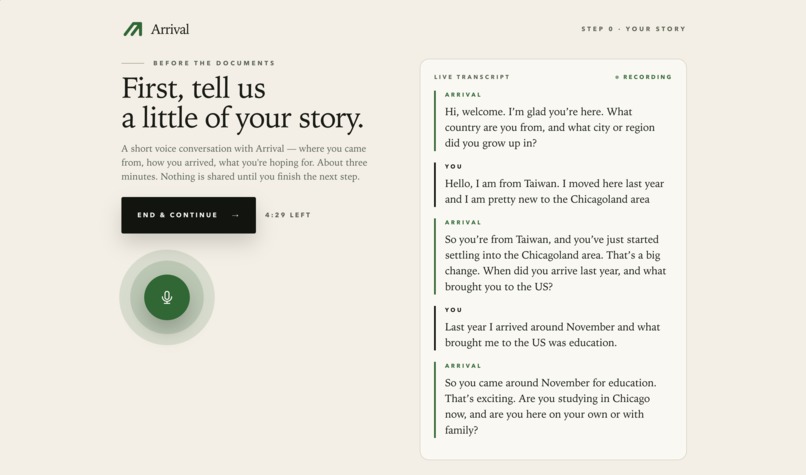Select Arrival's question about studying in Chicago
The height and width of the screenshot is (475, 806).
tap(550, 406)
